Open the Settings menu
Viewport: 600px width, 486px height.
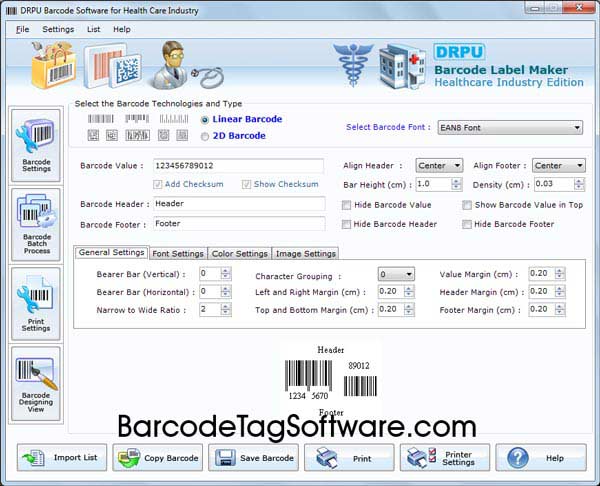pos(58,29)
